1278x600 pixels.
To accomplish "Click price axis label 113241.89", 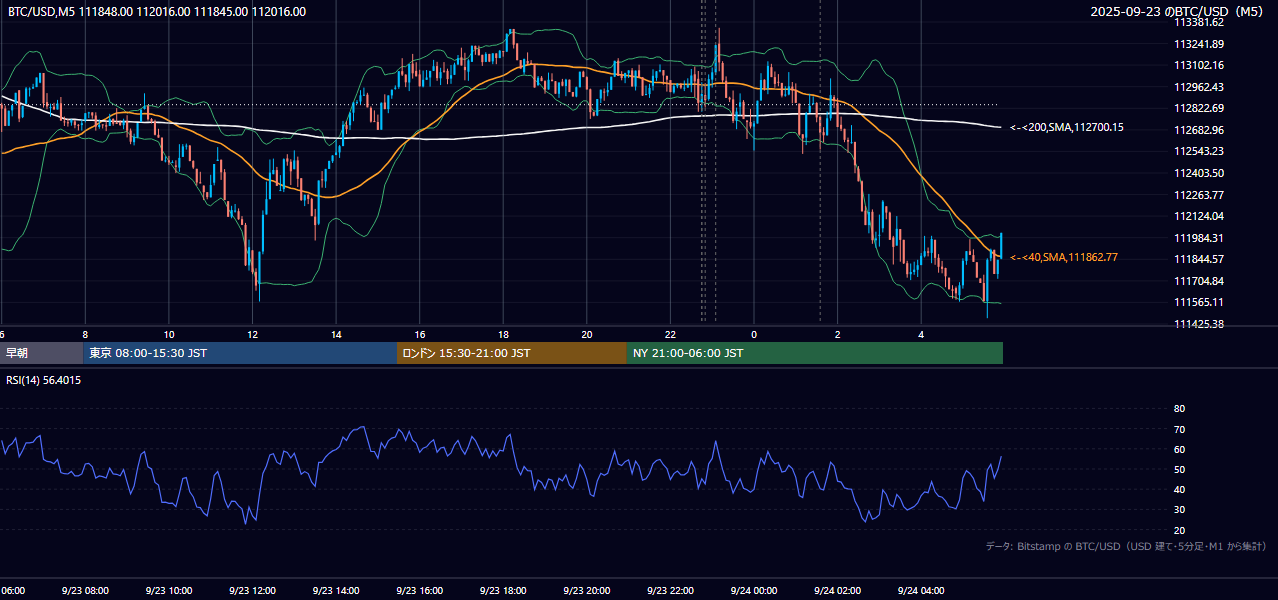I will tap(1198, 44).
